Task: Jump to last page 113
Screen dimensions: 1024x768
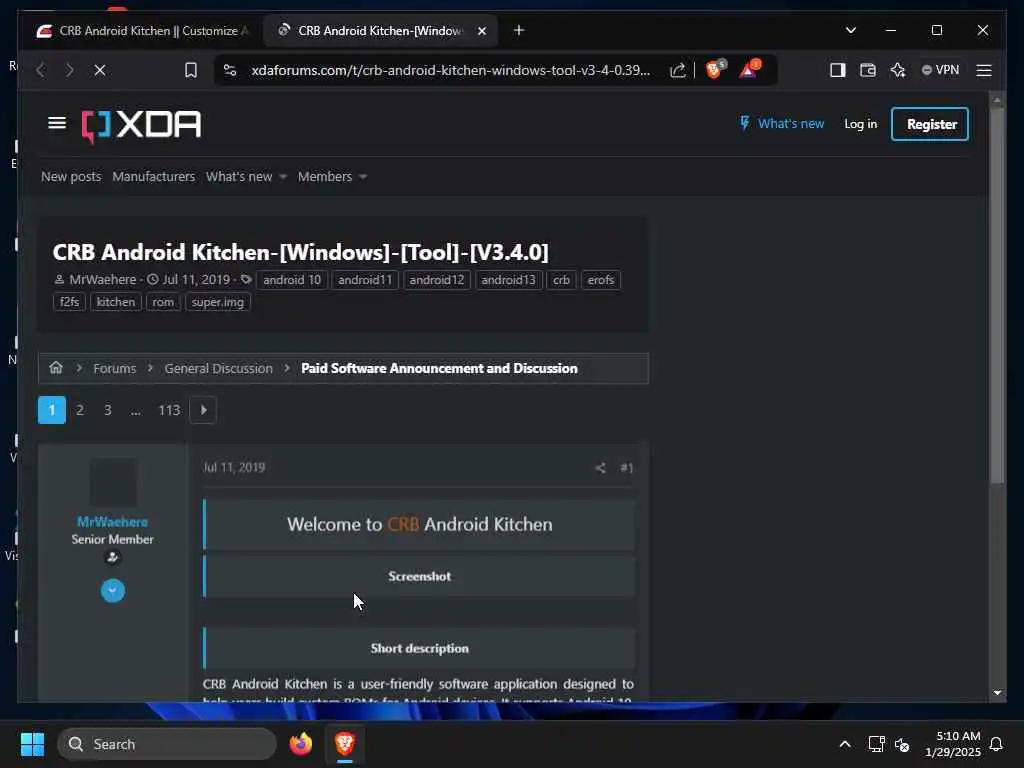Action: pos(169,410)
